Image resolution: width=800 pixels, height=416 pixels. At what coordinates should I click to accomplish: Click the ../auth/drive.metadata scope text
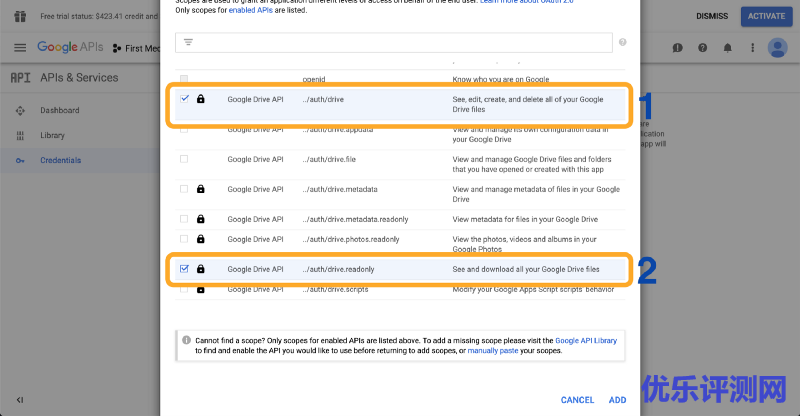[x=340, y=189]
